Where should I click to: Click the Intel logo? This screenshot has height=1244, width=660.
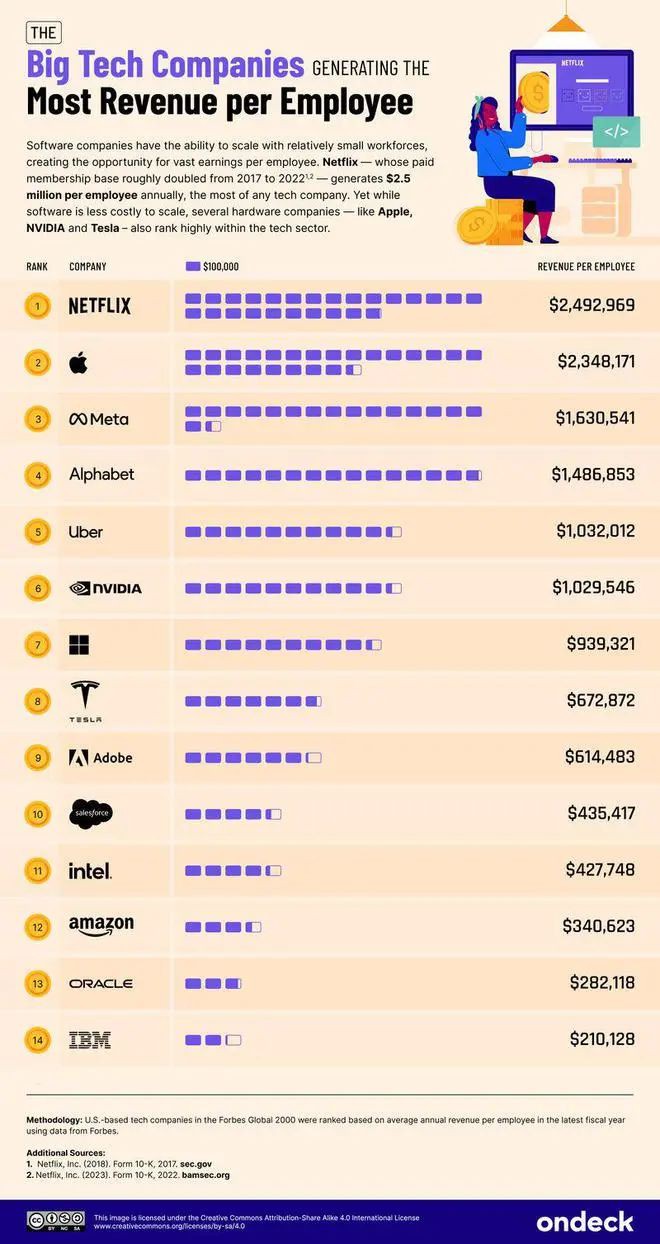click(x=90, y=871)
